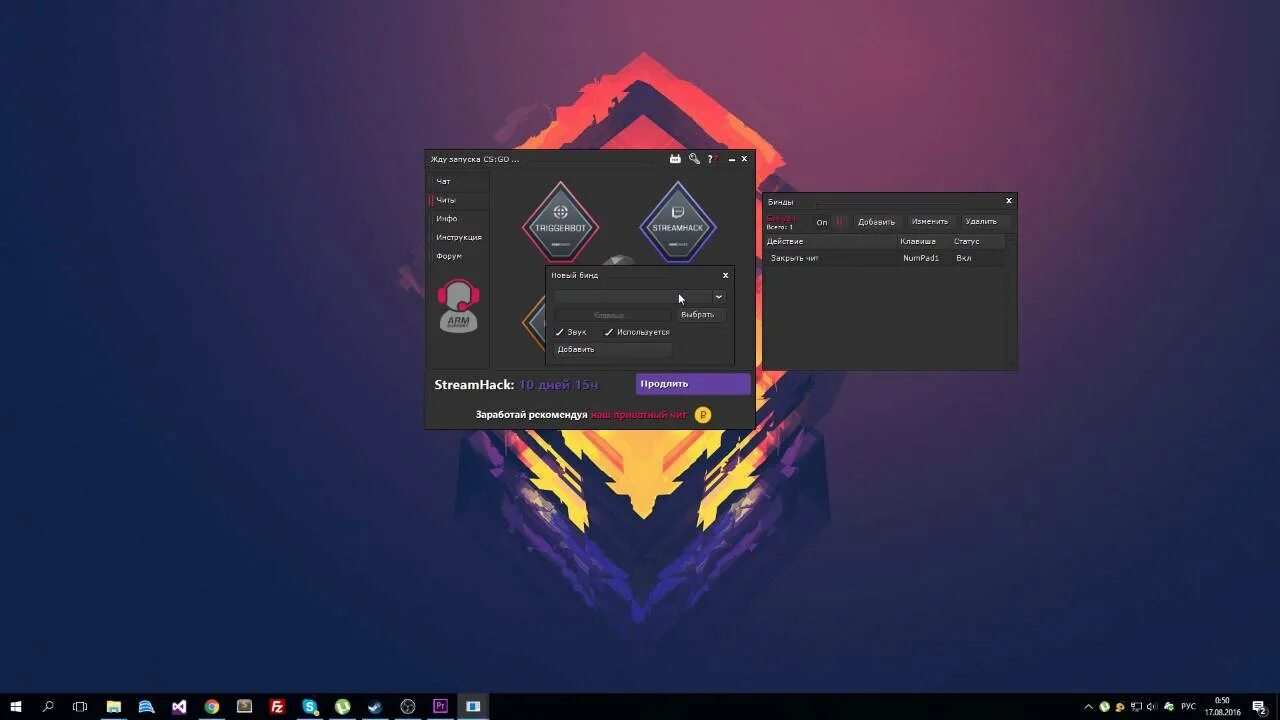Click the ARM support headset icon

click(x=458, y=306)
